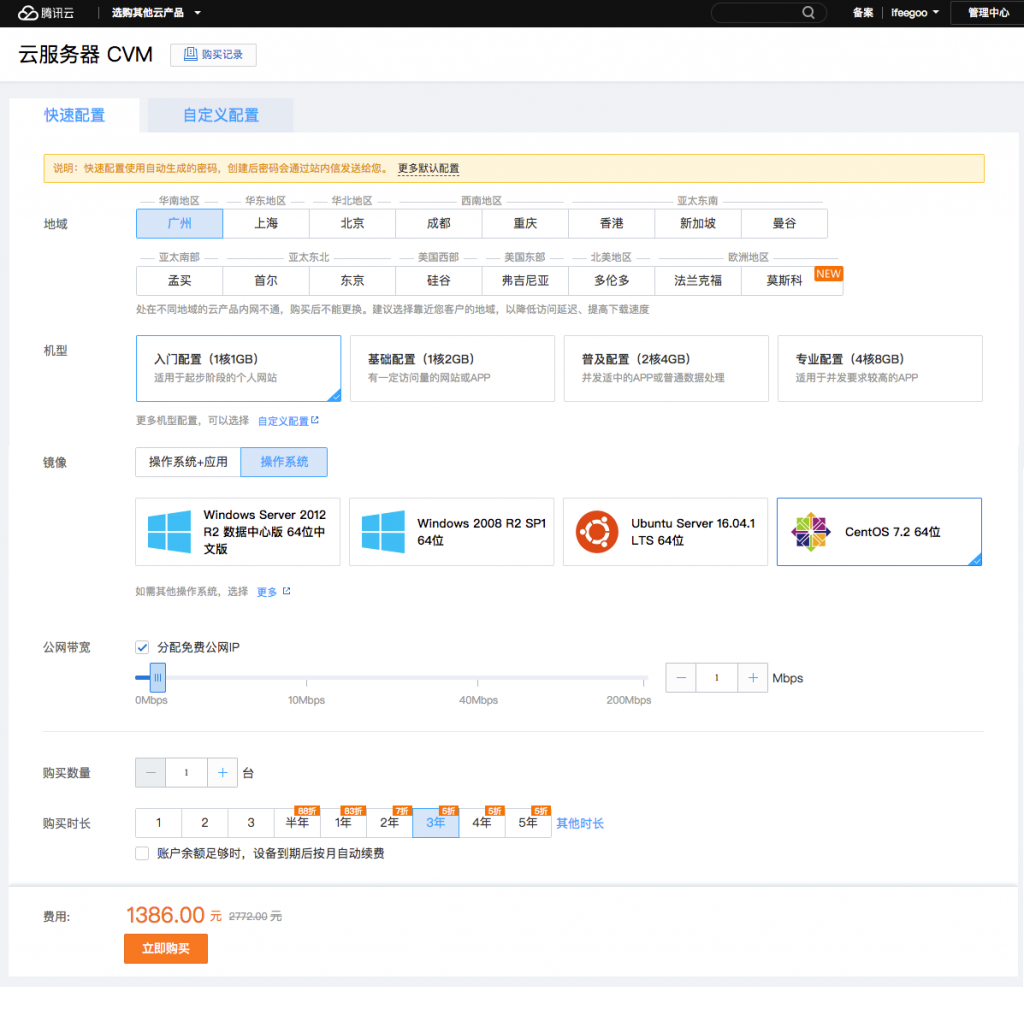This screenshot has width=1024, height=1009.
Task: Select the 上海 region
Action: [x=266, y=223]
